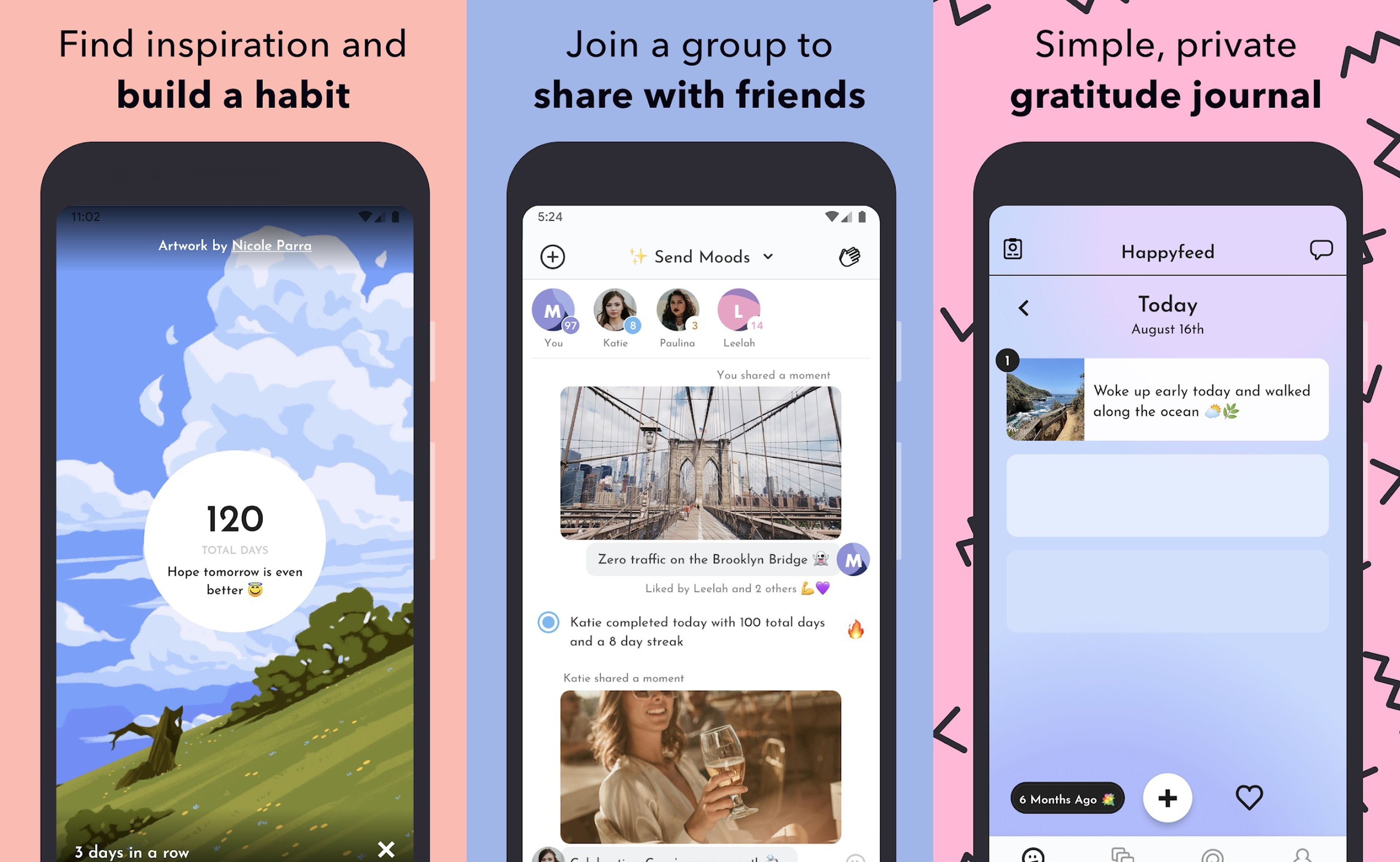Tap the wave/hand gesture icon in Send Moods
The width and height of the screenshot is (1400, 862).
[x=849, y=255]
